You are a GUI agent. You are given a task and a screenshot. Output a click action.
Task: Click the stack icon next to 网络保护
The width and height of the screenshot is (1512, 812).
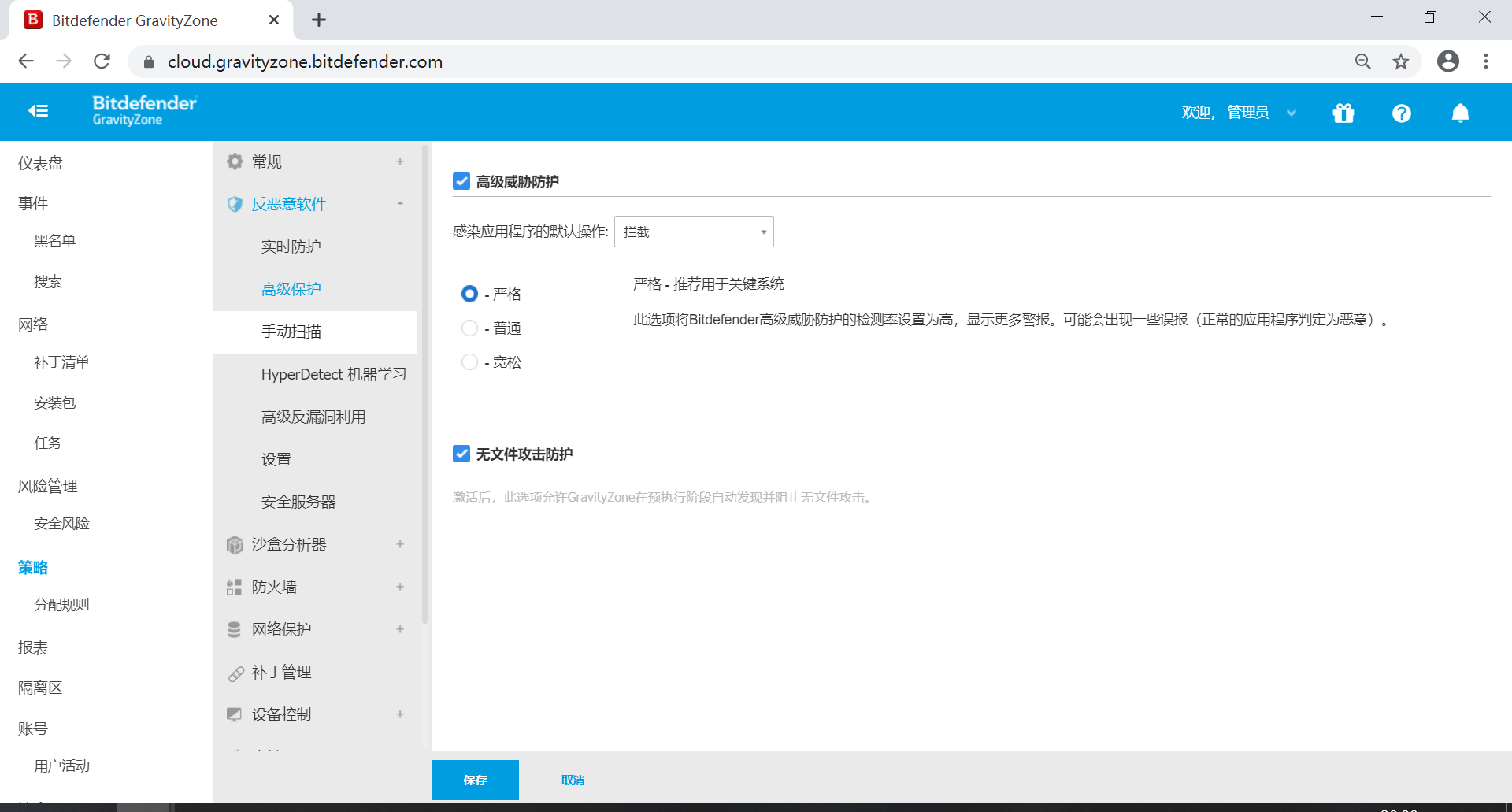(x=234, y=629)
